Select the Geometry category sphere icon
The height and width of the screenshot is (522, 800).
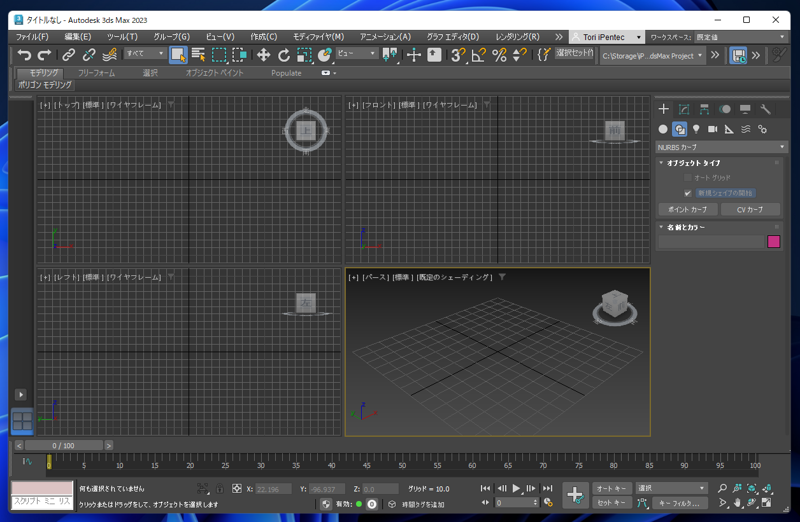[x=663, y=129]
